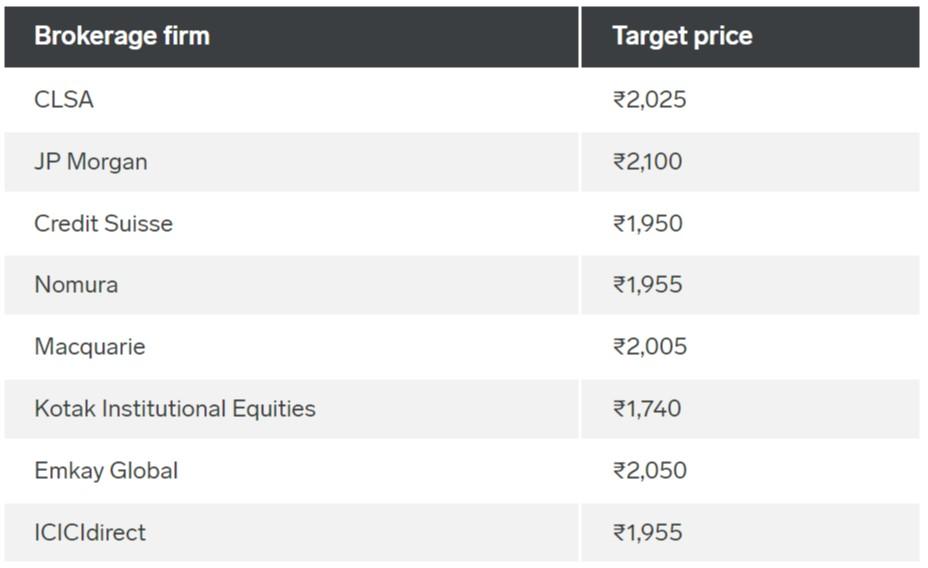
Task: Click the ₹2,050 target price
Action: [650, 471]
